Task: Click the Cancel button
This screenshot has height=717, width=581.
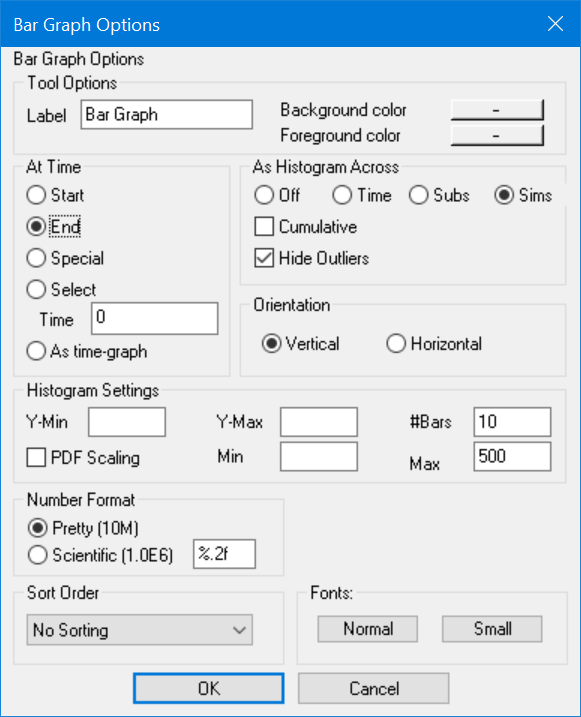Action: coord(373,688)
